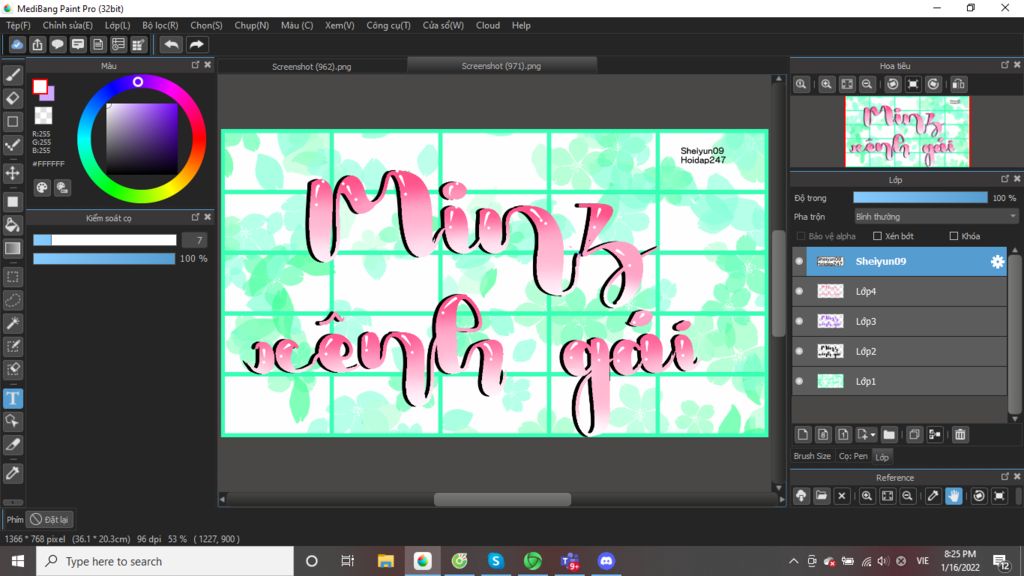Undock the Kiểm soát cọ panel
Screen dimensions: 1024x576
coord(195,217)
